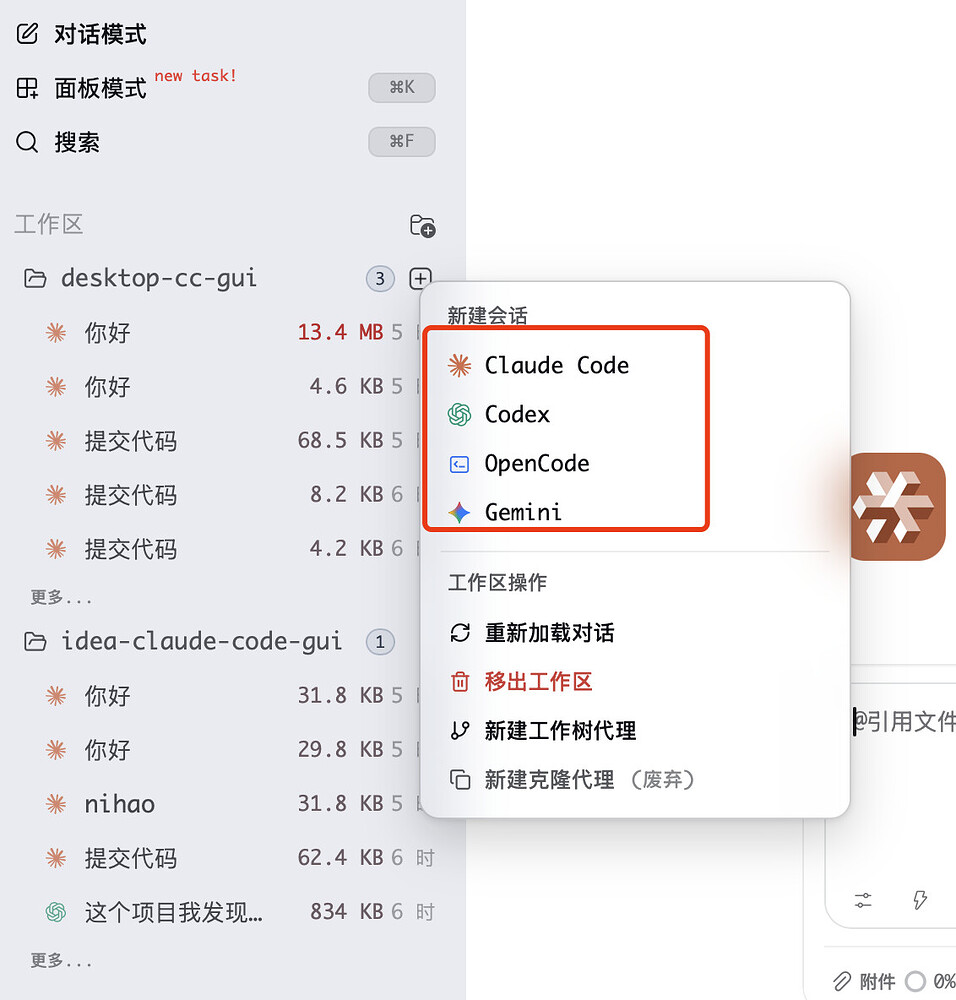Click the 13.4 MB size value
The image size is (956, 1000).
[341, 332]
